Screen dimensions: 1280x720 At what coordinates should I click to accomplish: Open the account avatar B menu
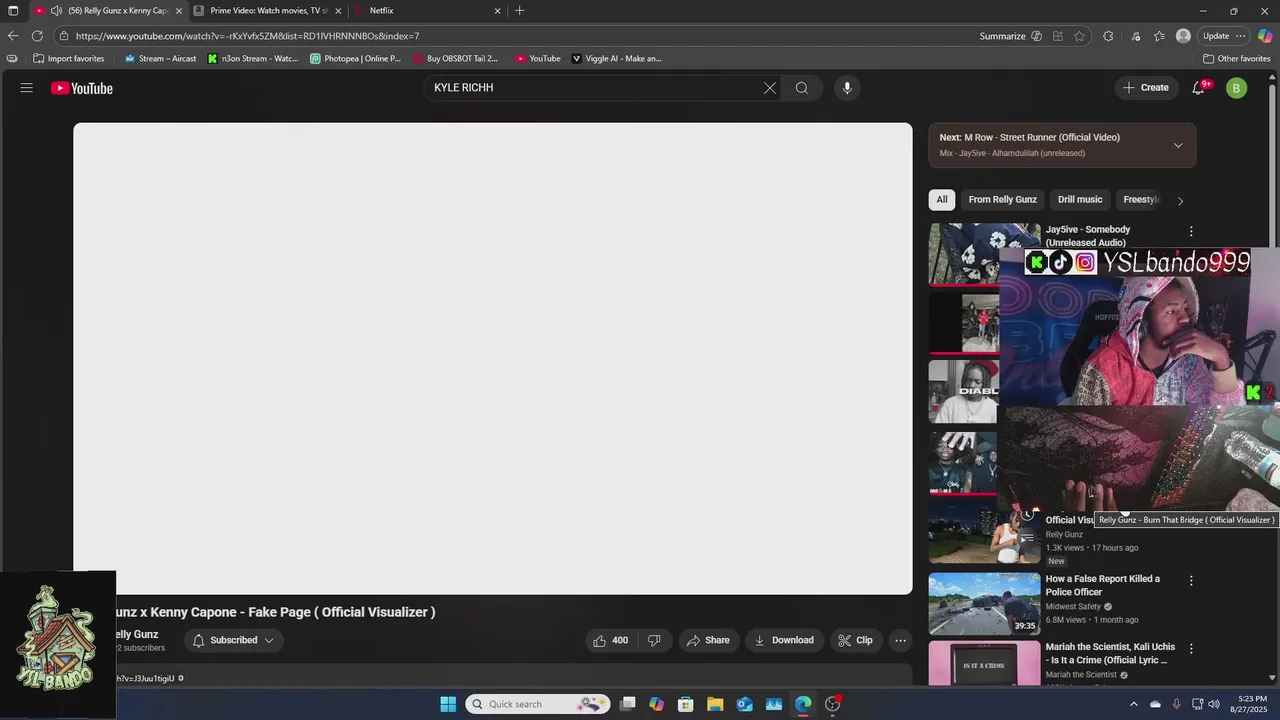coord(1237,88)
